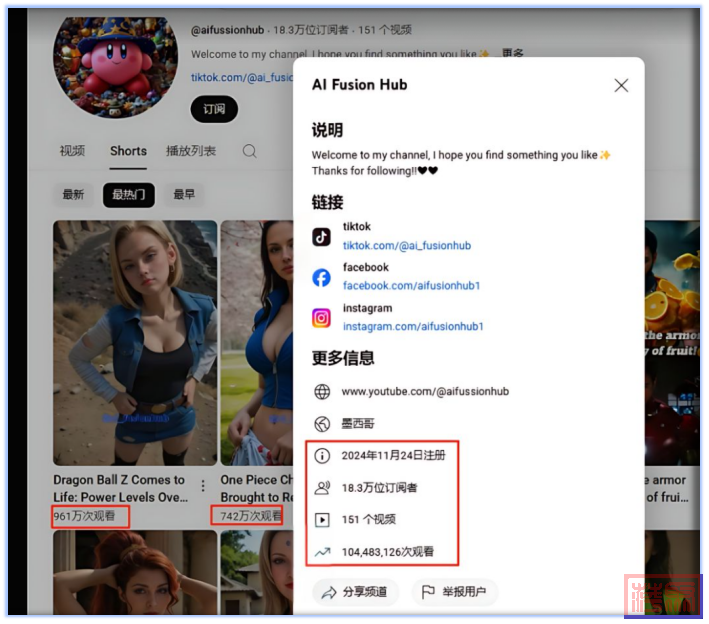Image resolution: width=709 pixels, height=624 pixels.
Task: Click the 更多 expand description link
Action: tap(512, 54)
